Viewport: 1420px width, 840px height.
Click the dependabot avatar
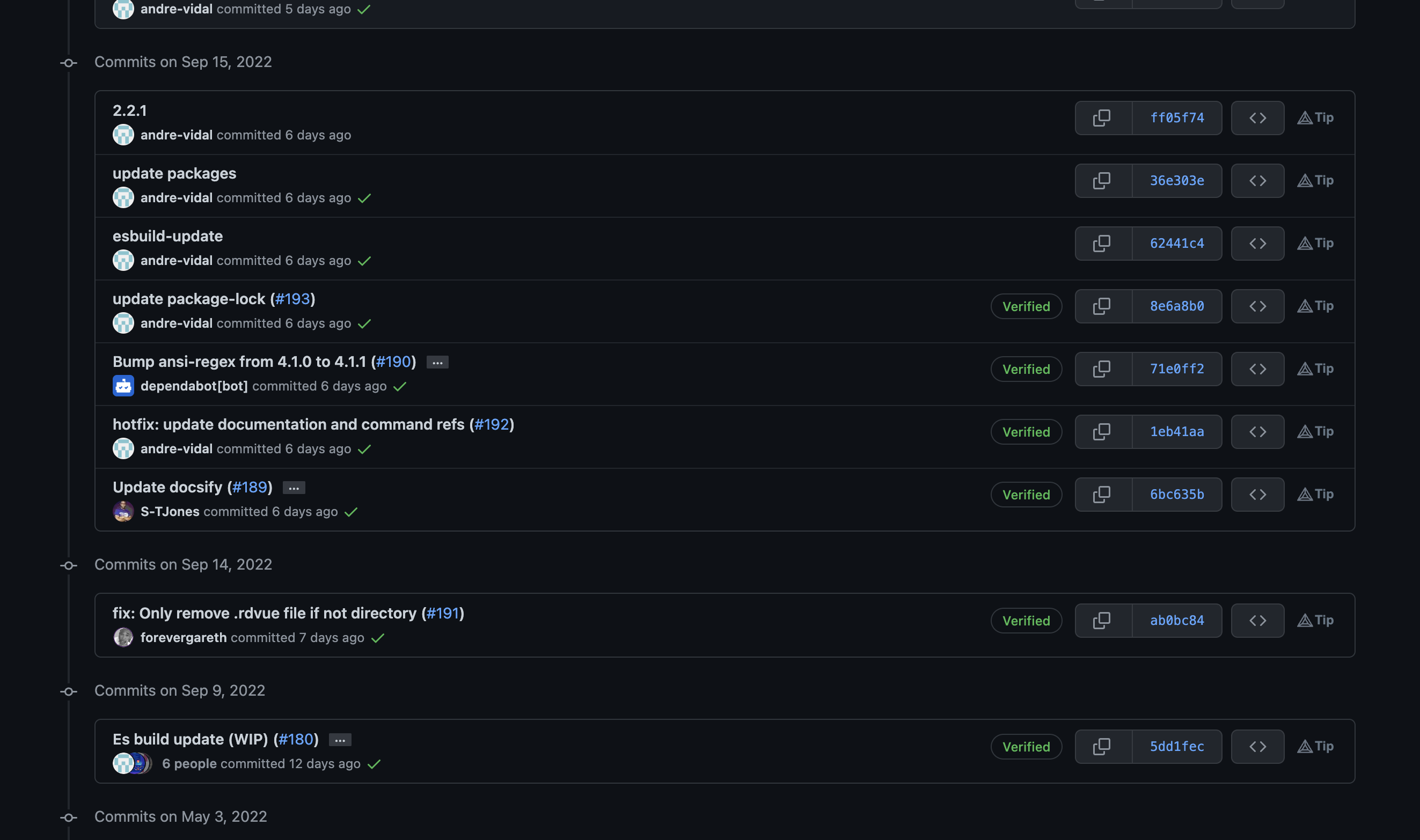click(x=123, y=386)
